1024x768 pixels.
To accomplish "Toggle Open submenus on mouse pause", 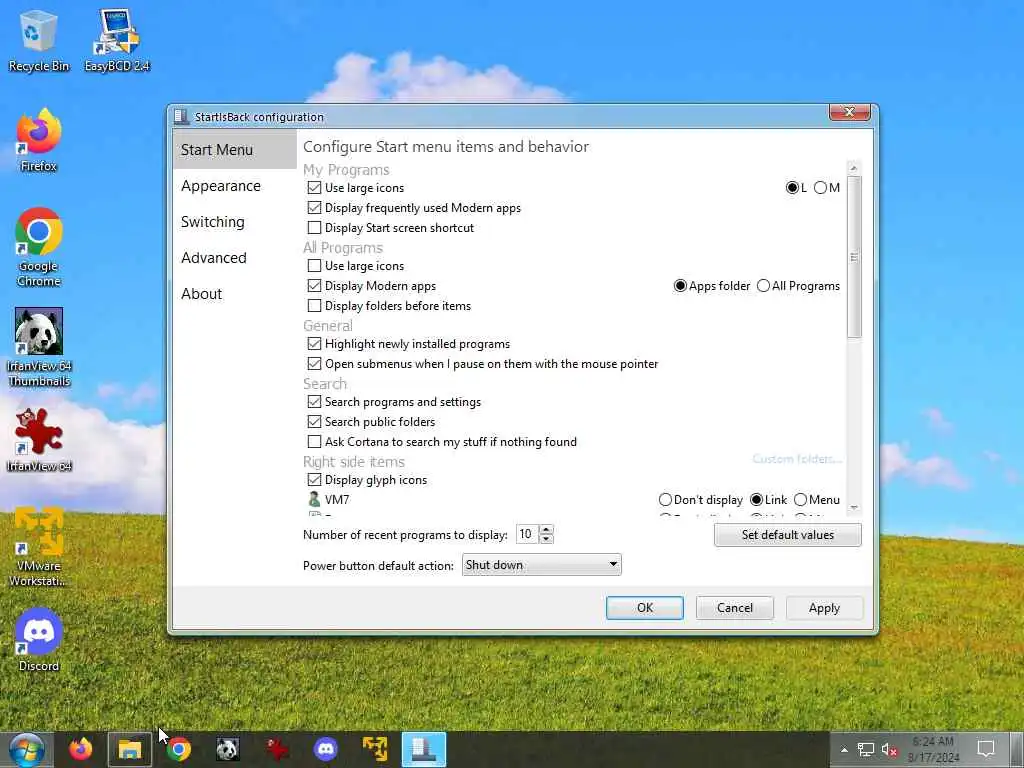I will coord(314,364).
